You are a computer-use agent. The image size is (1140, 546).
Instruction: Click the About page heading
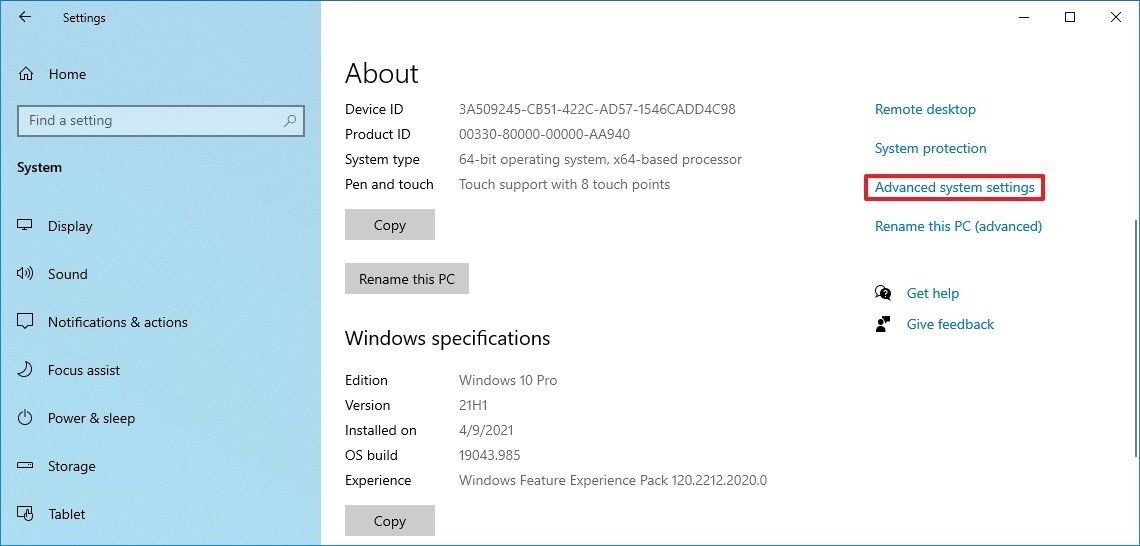tap(382, 73)
